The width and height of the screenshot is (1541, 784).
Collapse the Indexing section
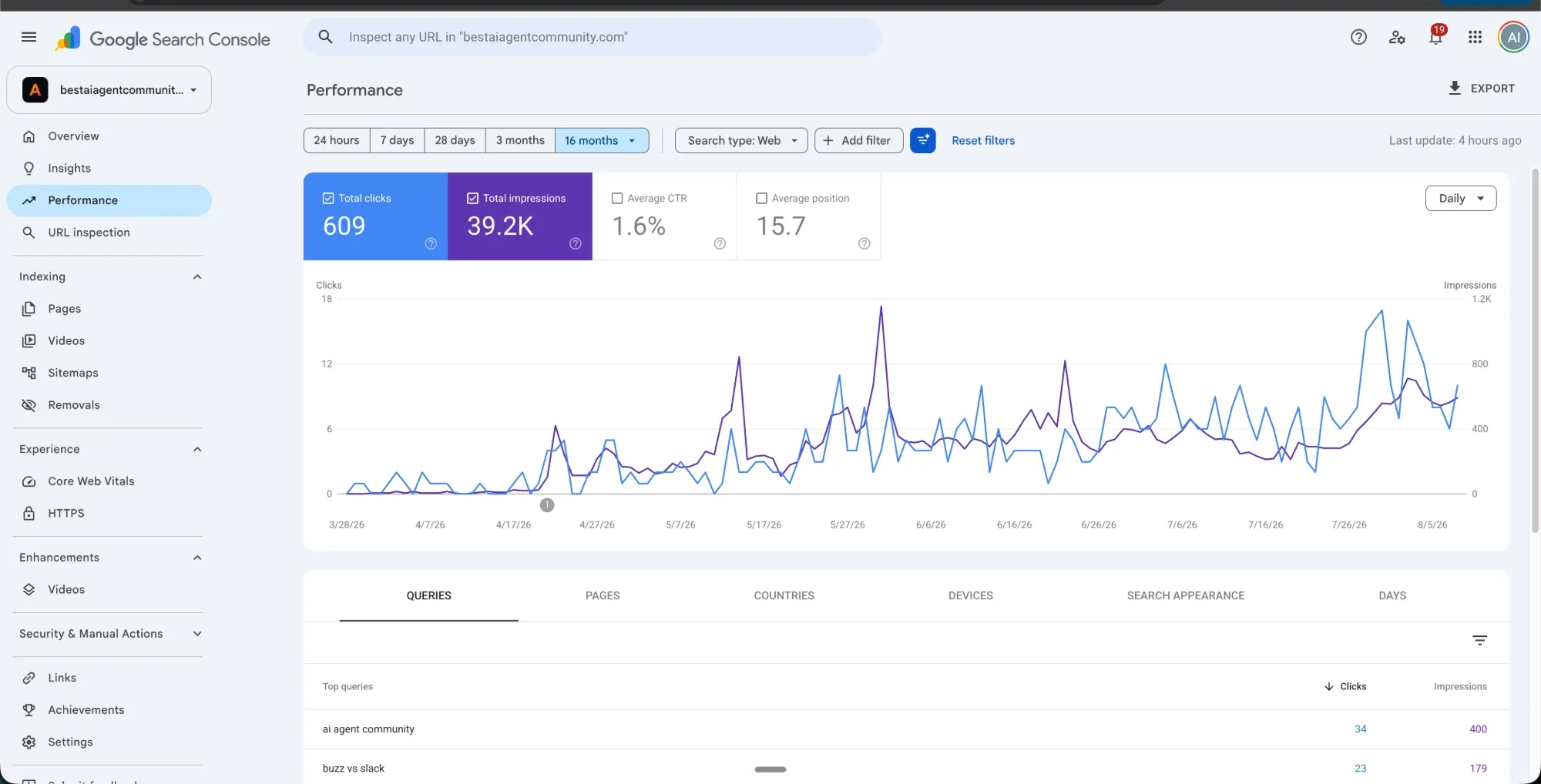[197, 276]
